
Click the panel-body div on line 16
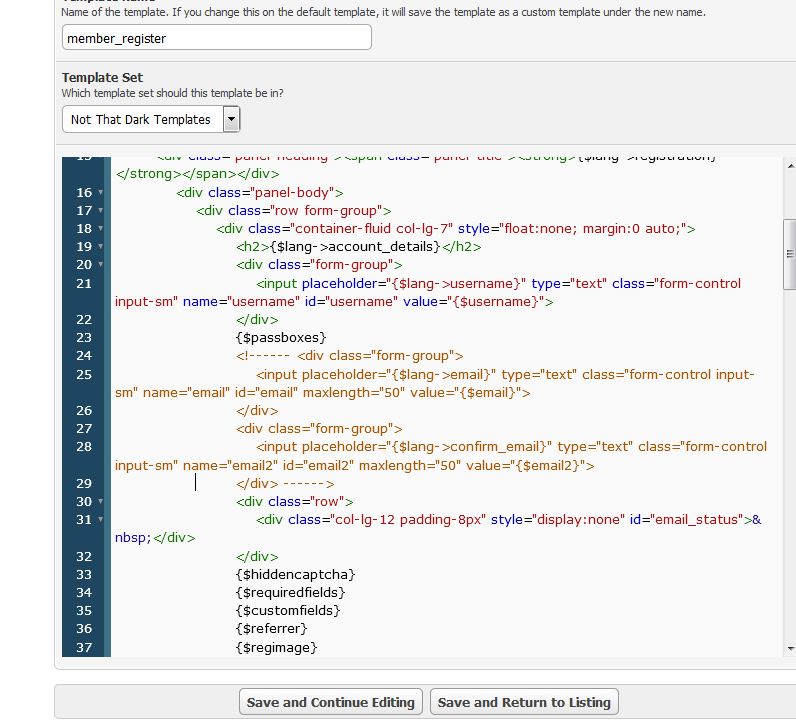[260, 192]
